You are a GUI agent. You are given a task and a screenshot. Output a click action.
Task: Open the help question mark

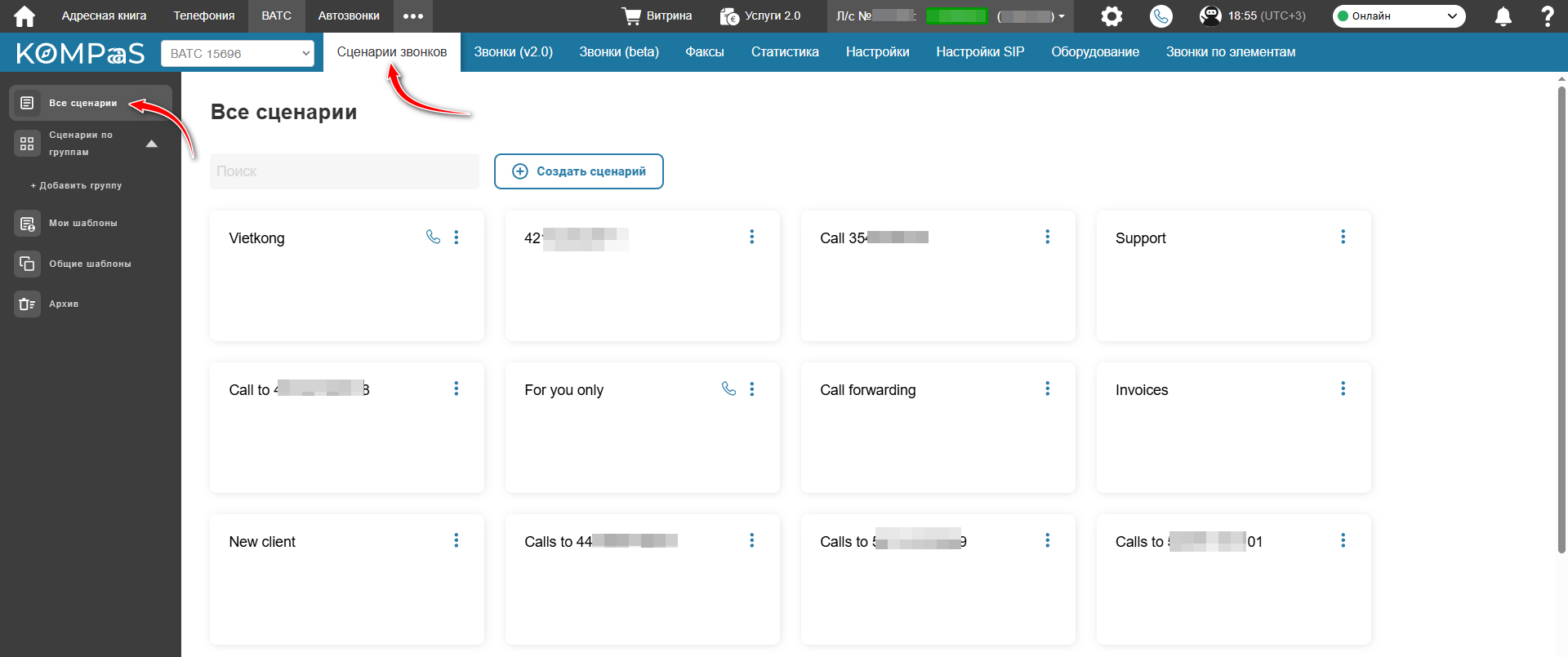1547,16
